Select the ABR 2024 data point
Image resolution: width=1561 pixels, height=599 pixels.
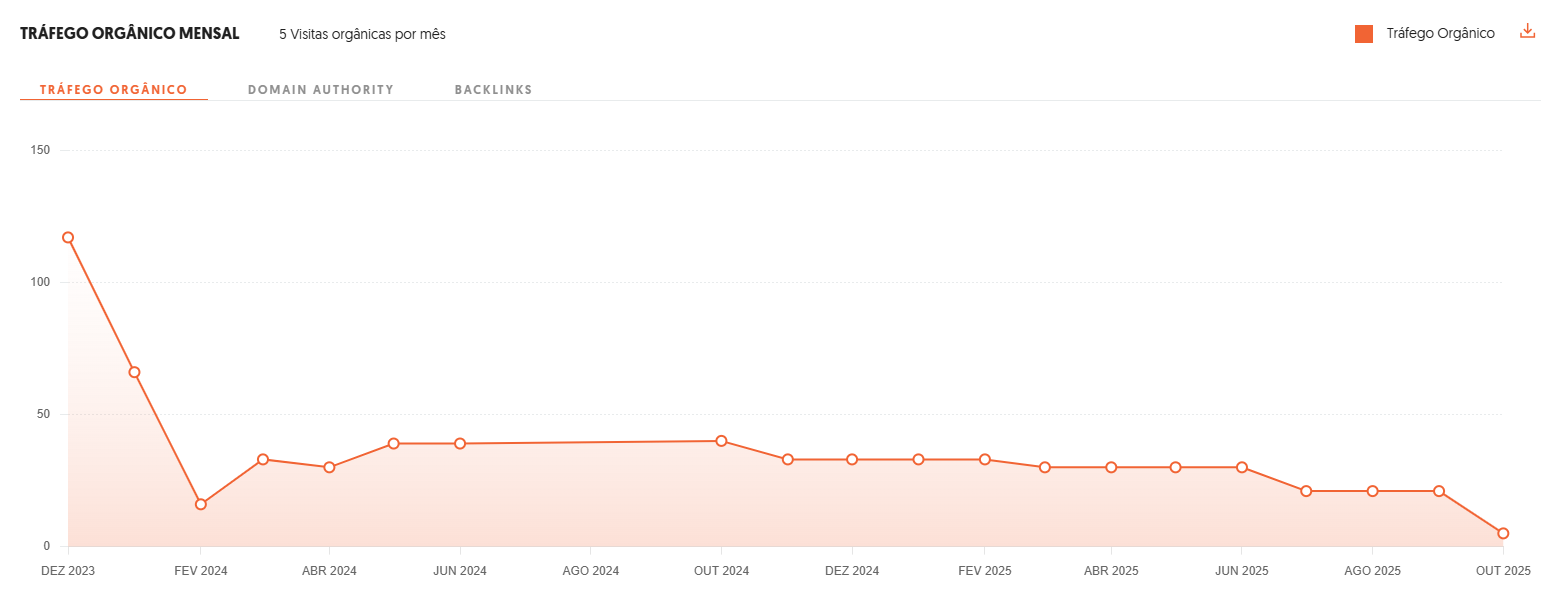[x=329, y=467]
